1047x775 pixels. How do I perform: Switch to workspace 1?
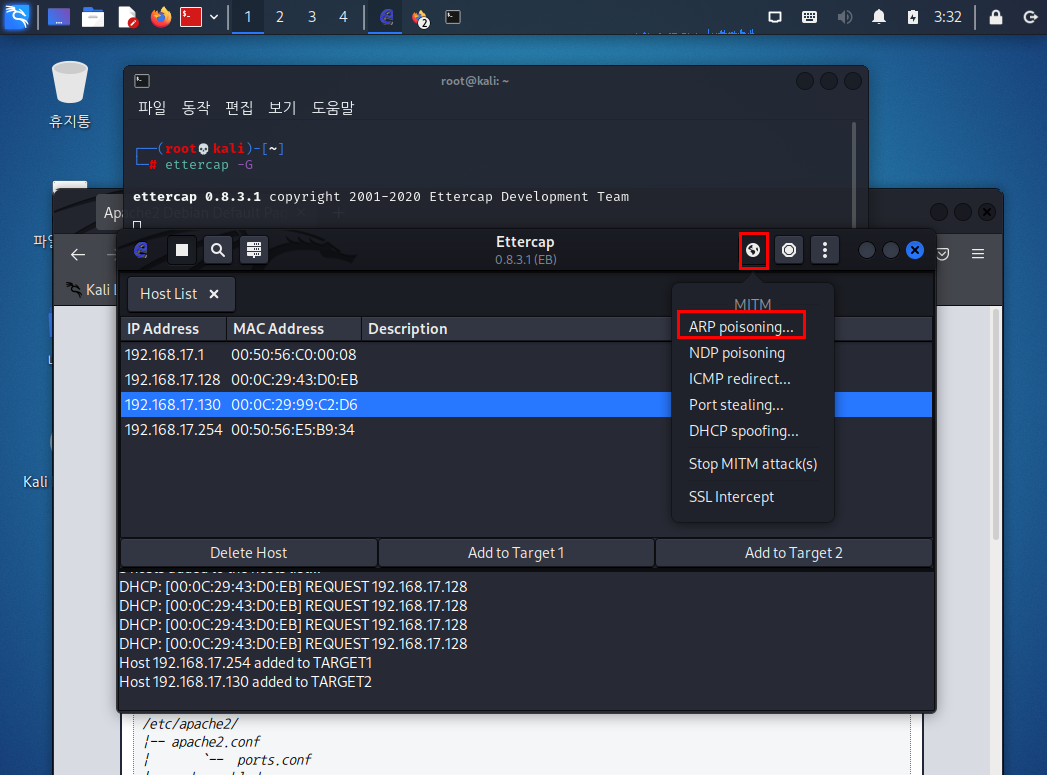click(248, 17)
